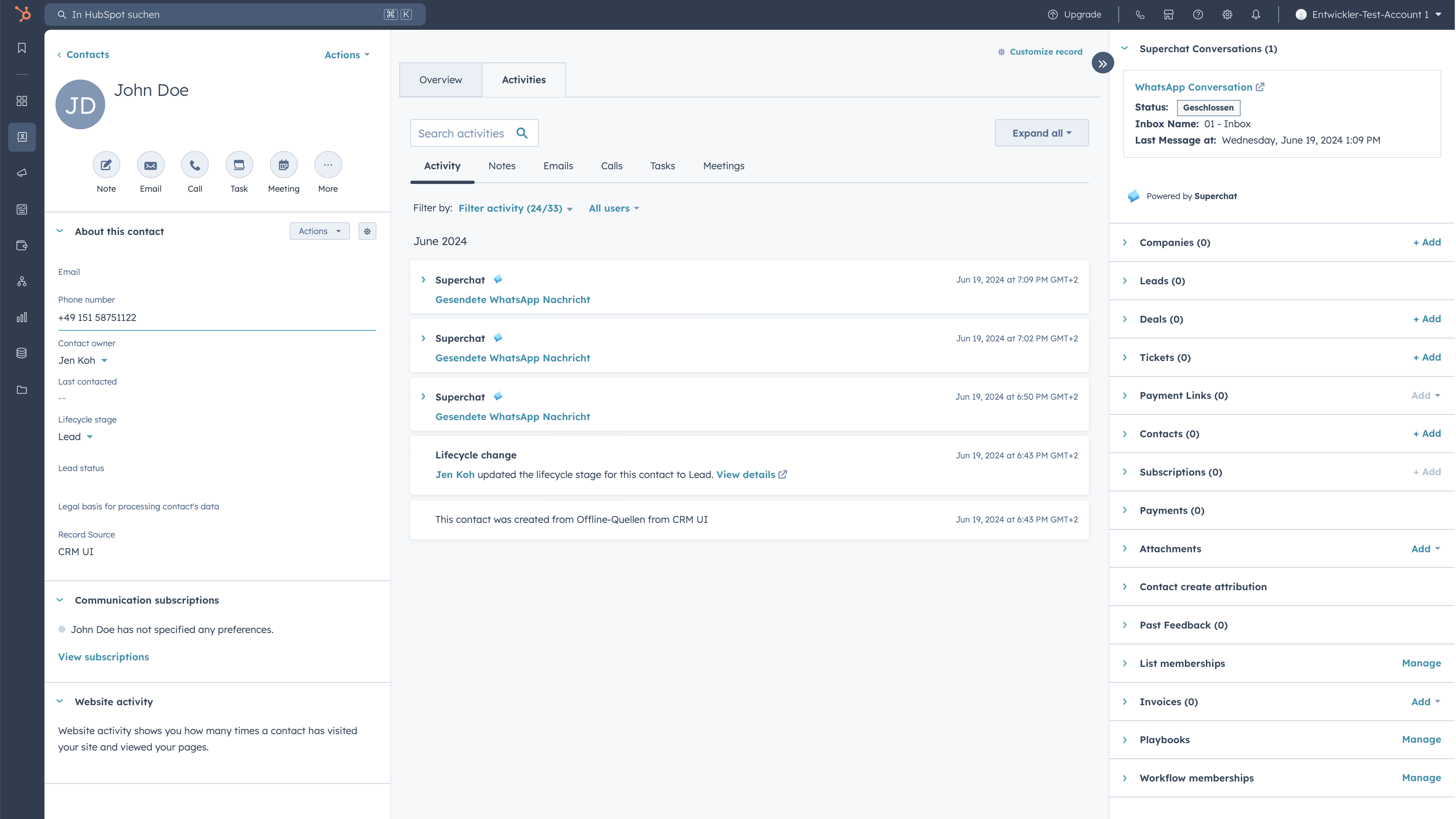Open the CRM contacts icon in the sidebar
Screen dimensions: 1456x819
pyautogui.click(x=22, y=137)
